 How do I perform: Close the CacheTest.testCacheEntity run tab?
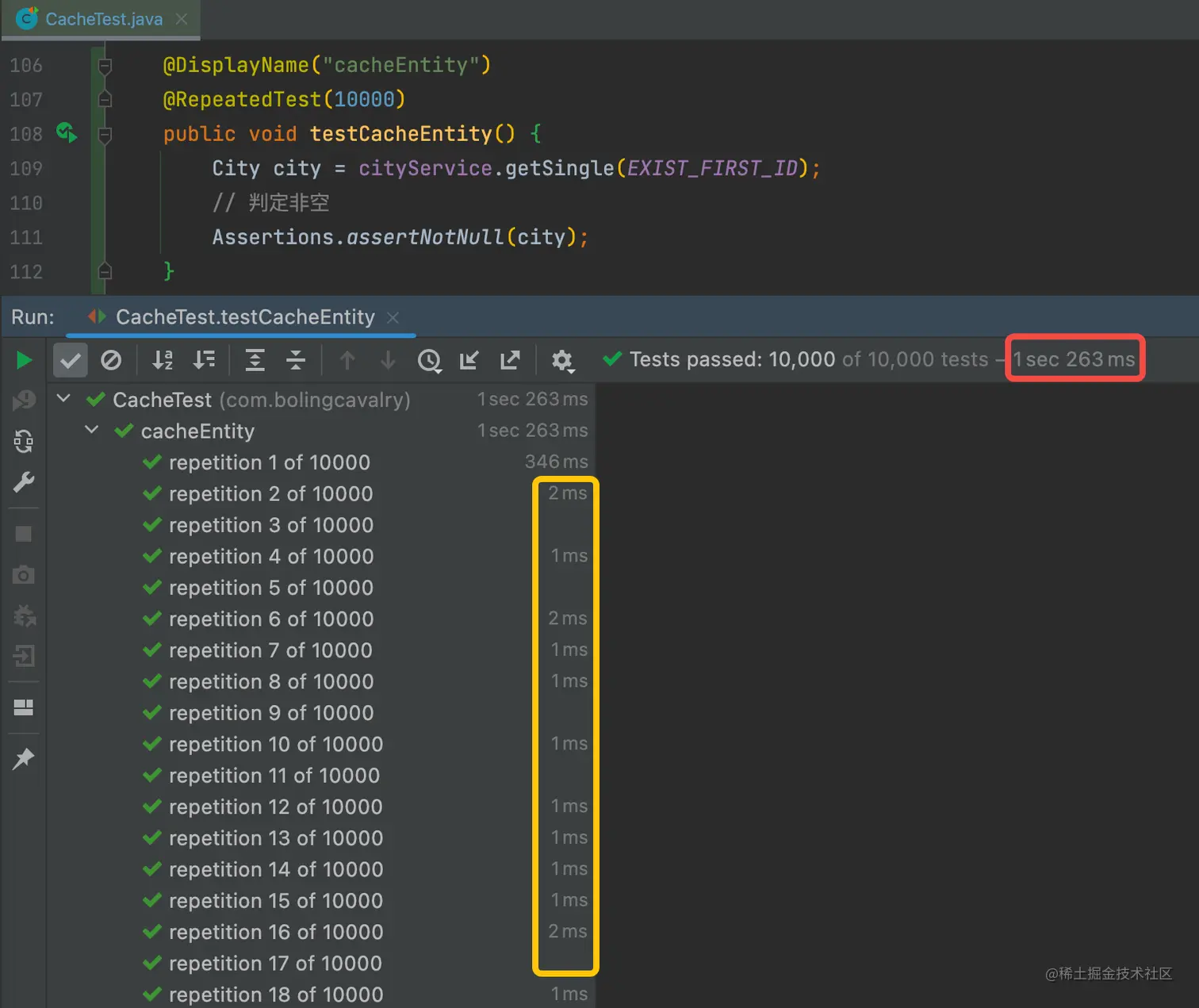coord(393,318)
